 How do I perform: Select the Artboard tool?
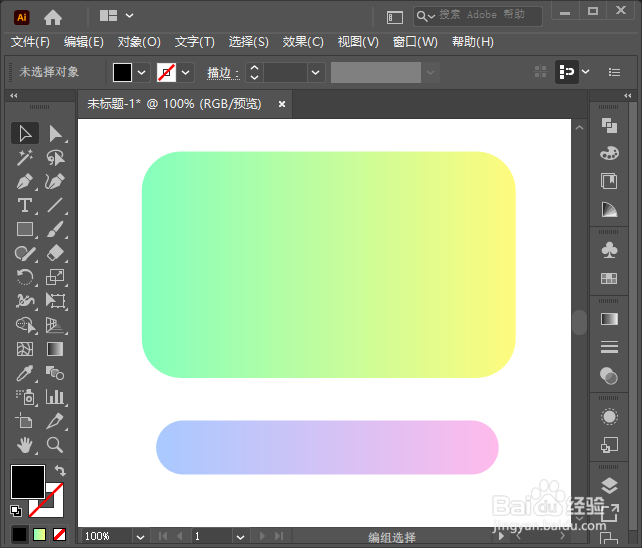(x=25, y=421)
